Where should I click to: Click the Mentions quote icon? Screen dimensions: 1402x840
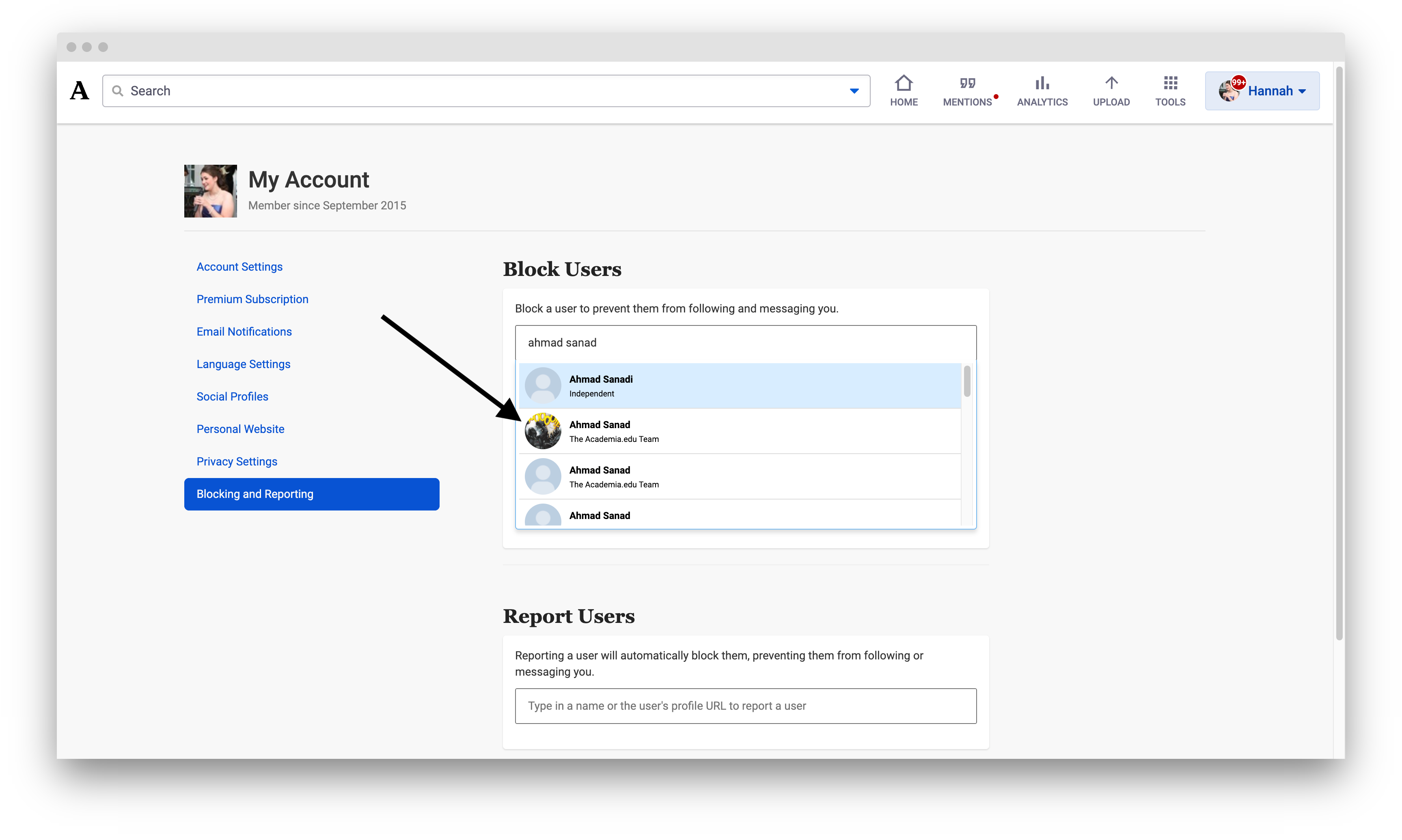point(967,83)
